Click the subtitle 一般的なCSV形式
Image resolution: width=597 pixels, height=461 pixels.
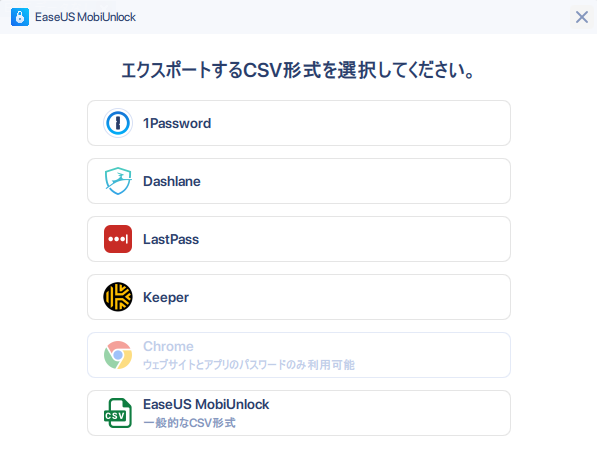[x=189, y=423]
